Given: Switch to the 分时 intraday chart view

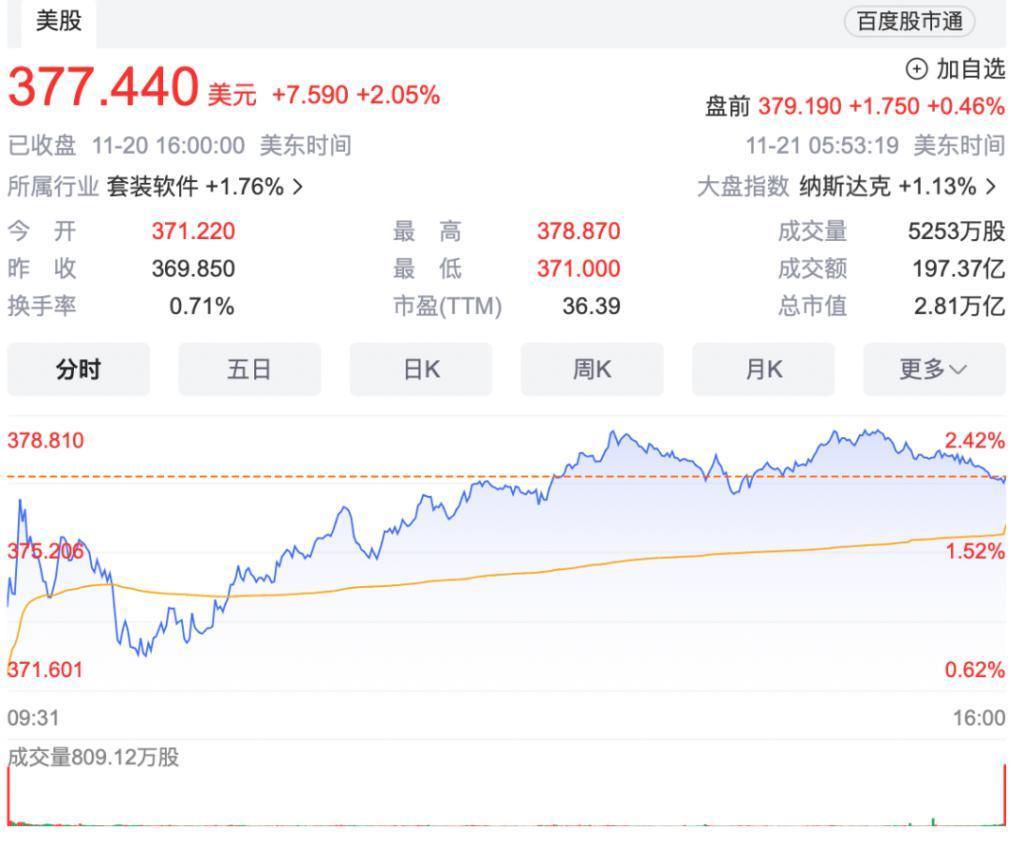Looking at the screenshot, I should click(x=78, y=369).
